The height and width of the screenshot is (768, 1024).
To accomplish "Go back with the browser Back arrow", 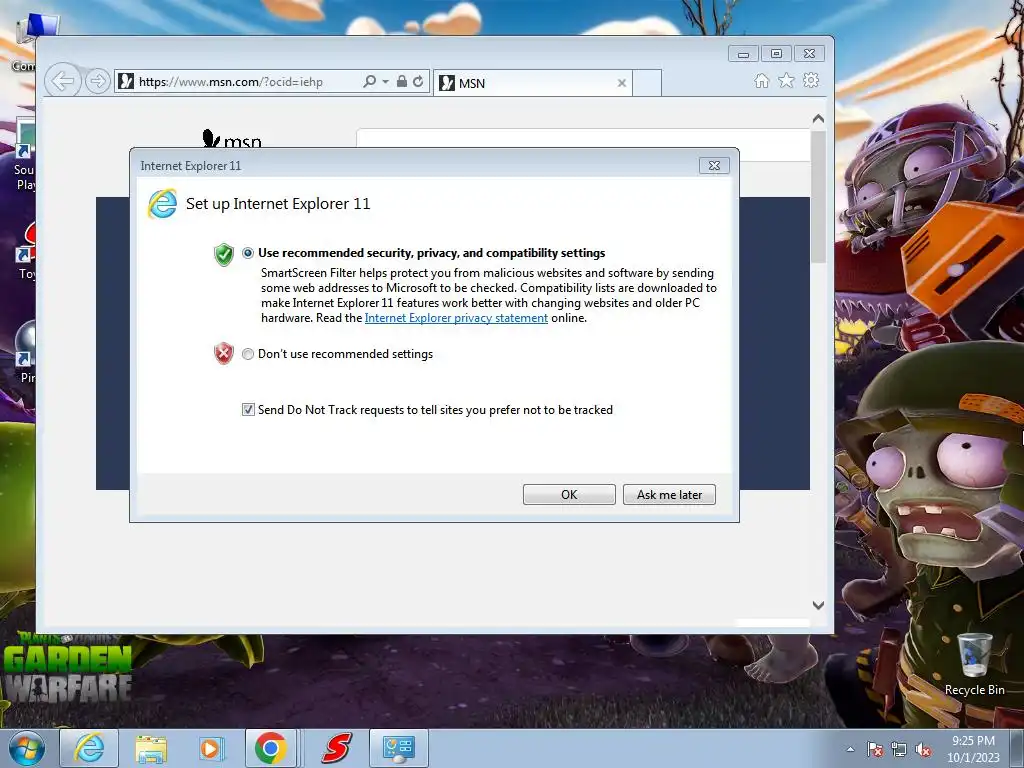I will point(63,81).
